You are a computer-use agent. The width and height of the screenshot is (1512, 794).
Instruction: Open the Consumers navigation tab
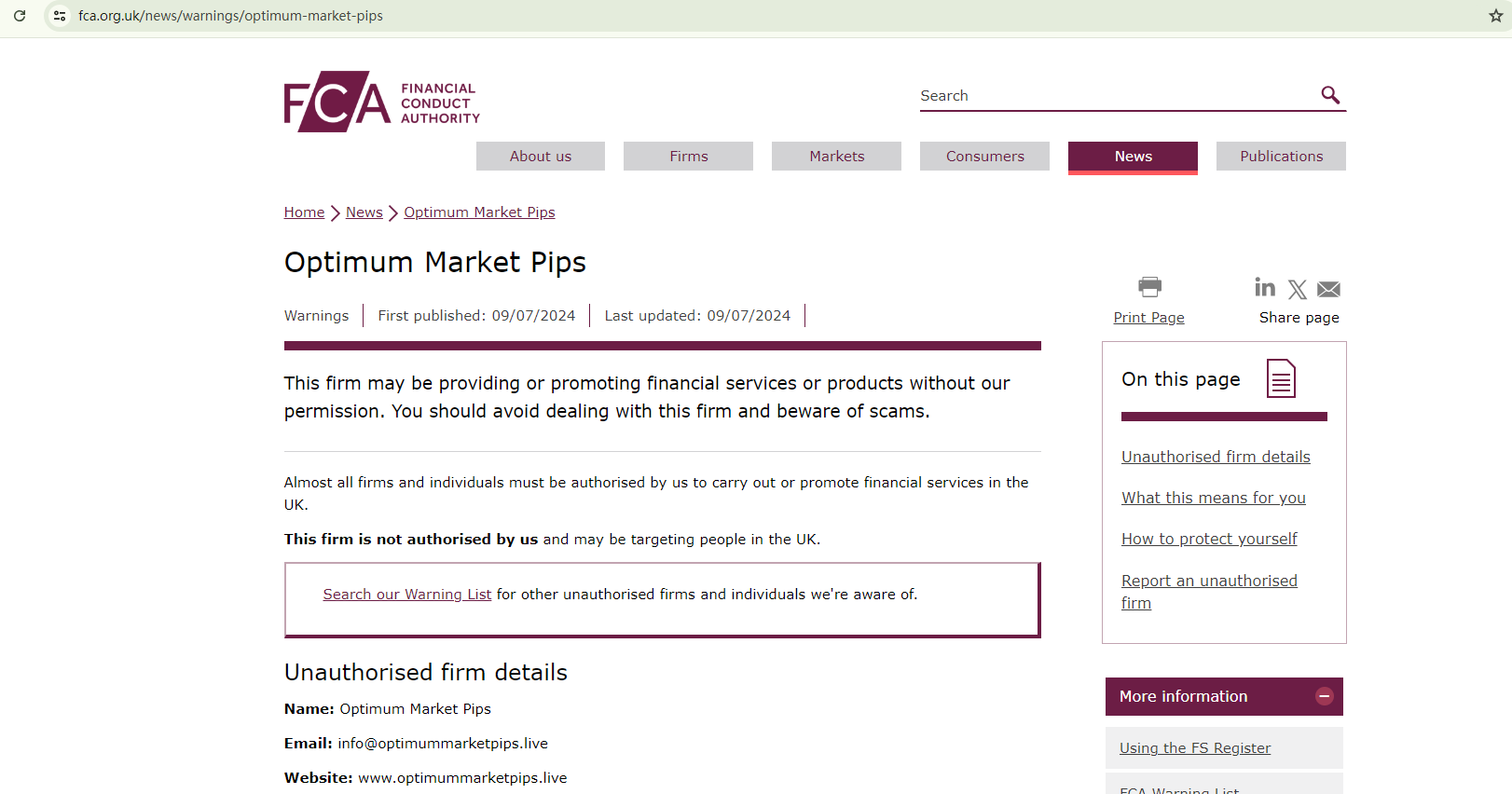[x=984, y=157]
